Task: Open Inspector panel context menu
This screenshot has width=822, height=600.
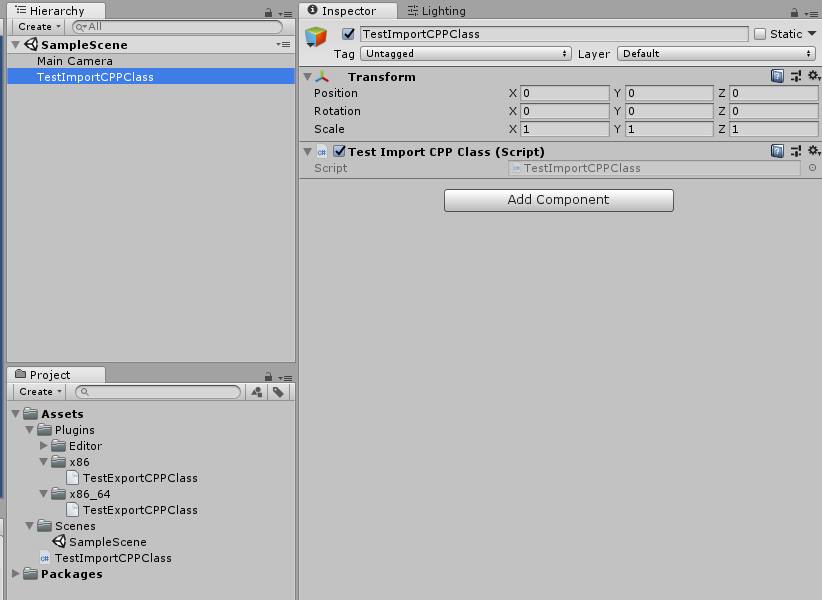Action: (811, 14)
